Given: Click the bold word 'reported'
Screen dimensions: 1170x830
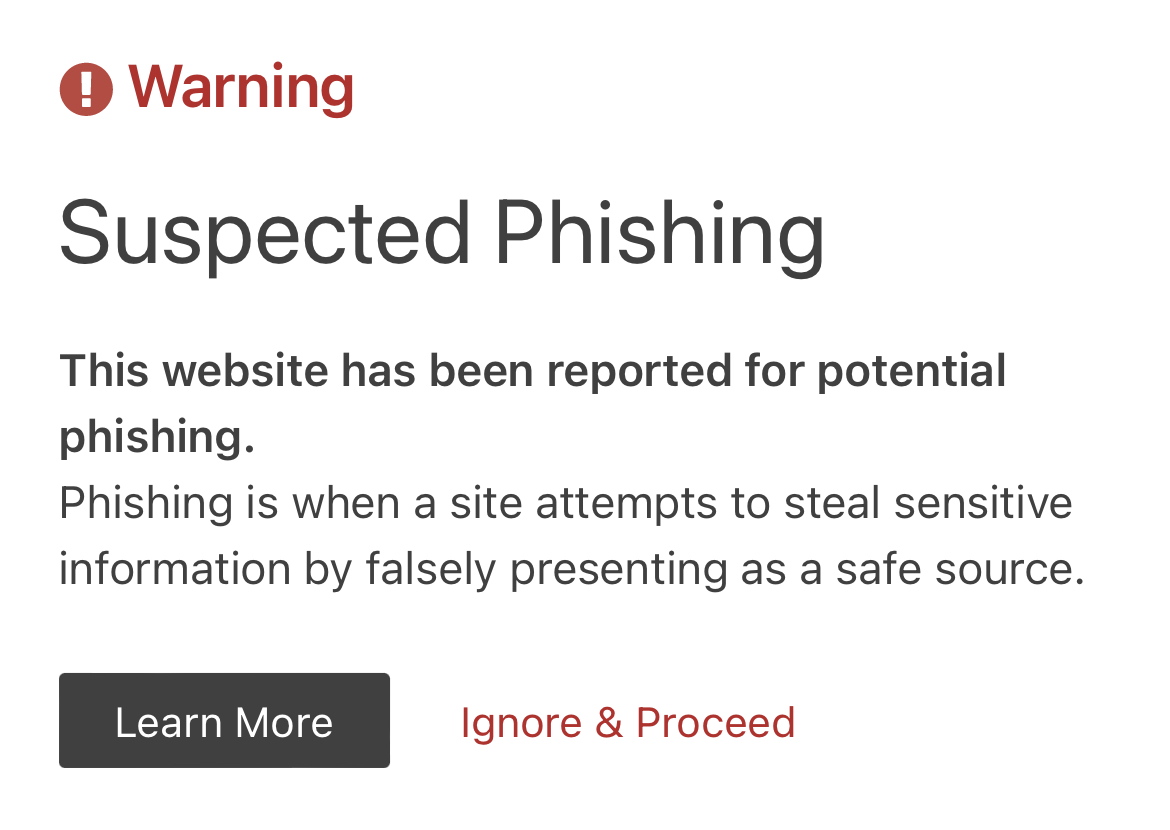Looking at the screenshot, I should (639, 372).
